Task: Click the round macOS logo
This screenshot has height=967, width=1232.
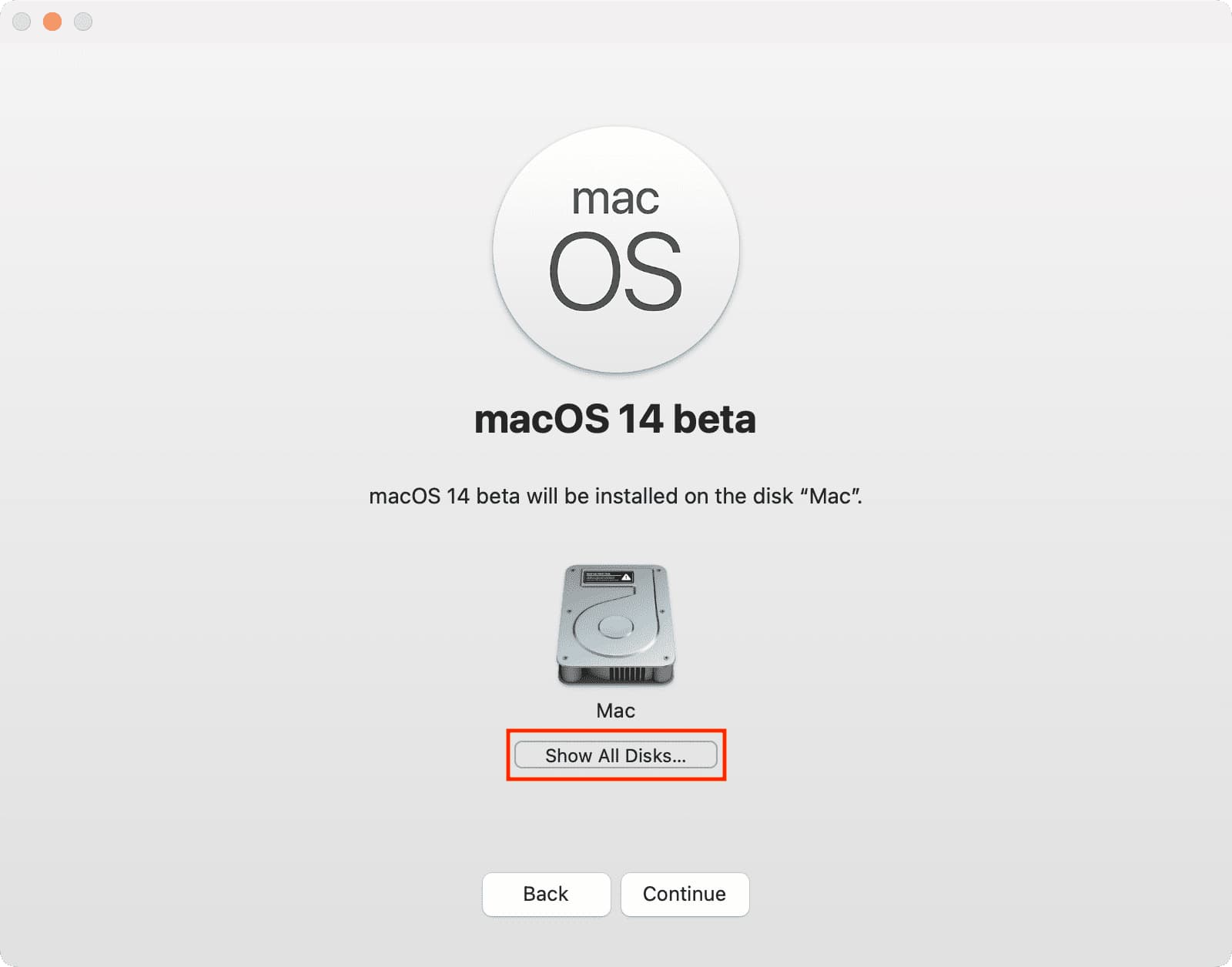Action: point(616,249)
